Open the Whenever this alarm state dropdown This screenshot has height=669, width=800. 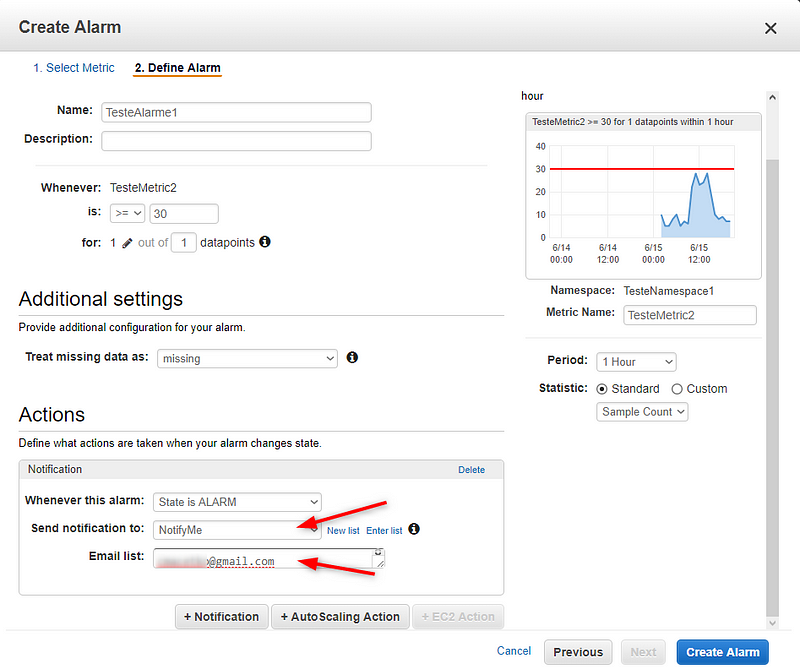(237, 502)
